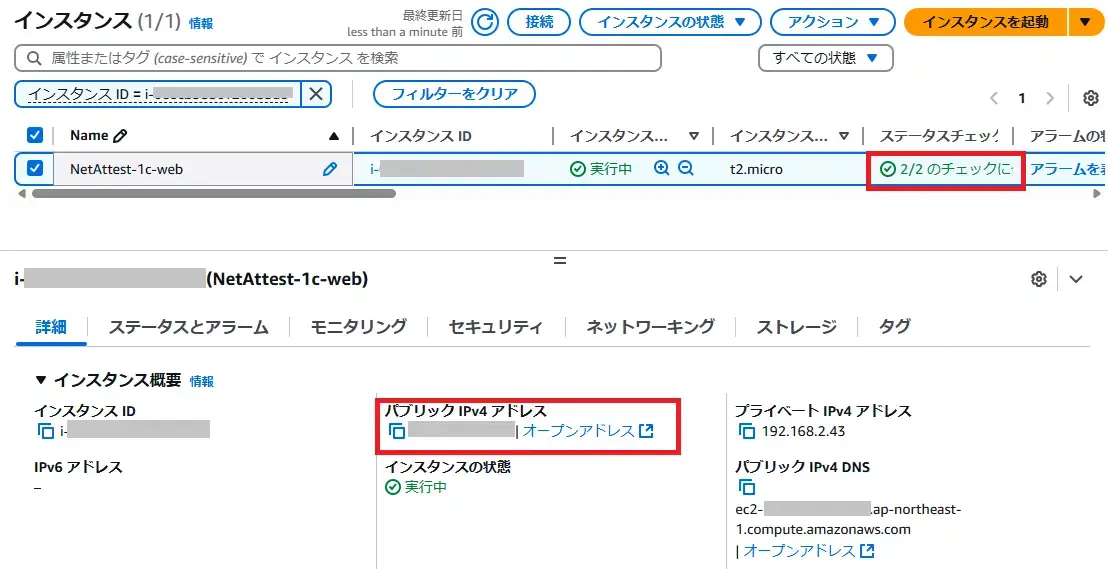Remove the インスタンス ID filter with X
This screenshot has width=1108, height=569.
pos(315,94)
